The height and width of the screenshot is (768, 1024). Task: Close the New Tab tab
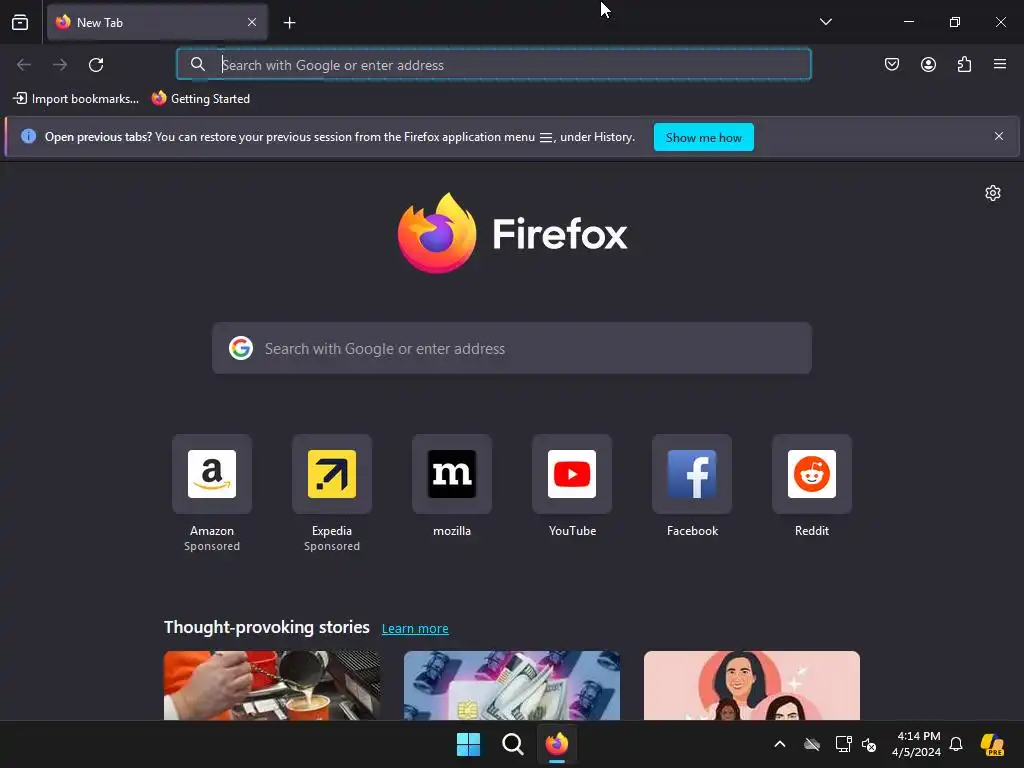252,22
